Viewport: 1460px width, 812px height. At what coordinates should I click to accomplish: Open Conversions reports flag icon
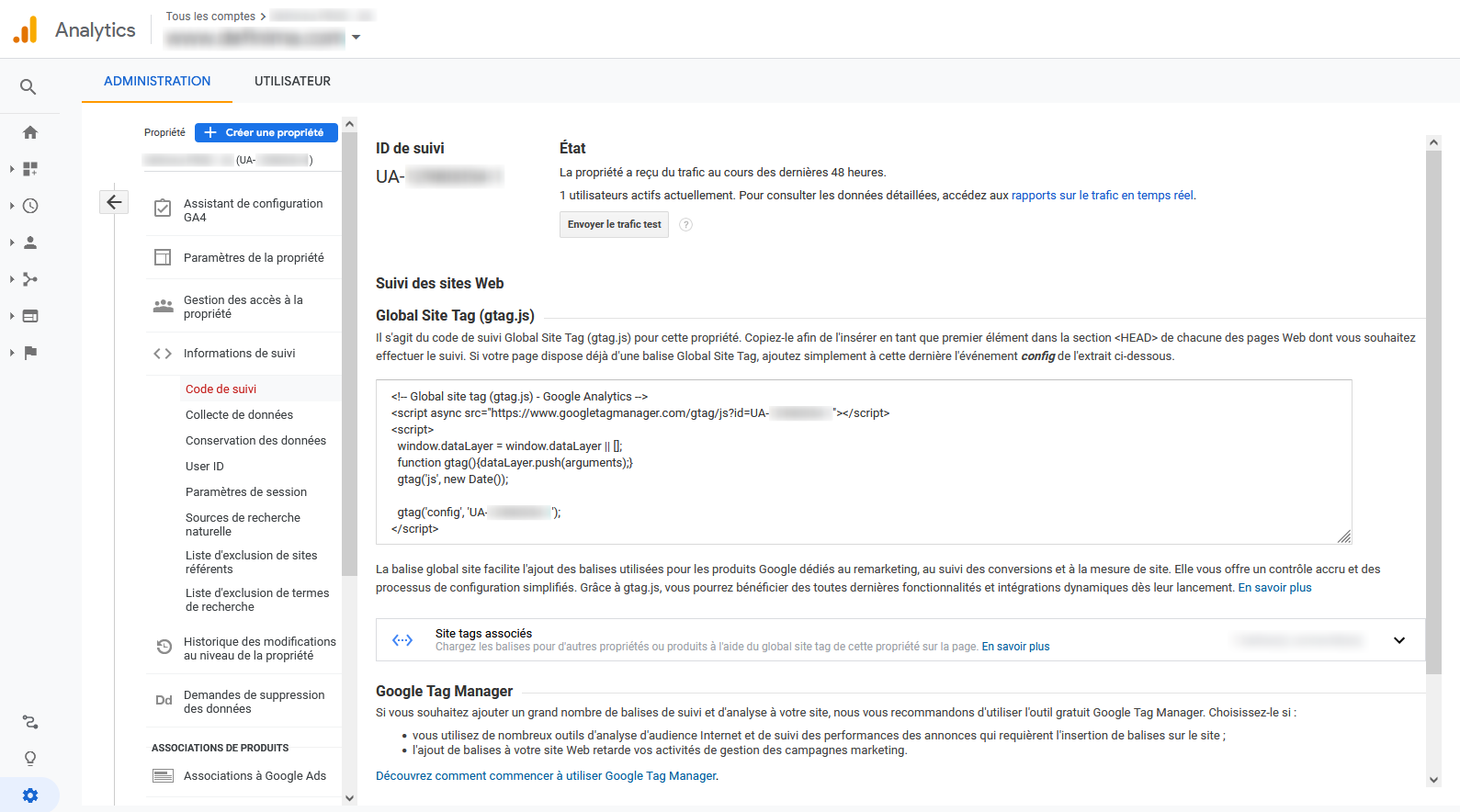pos(30,353)
